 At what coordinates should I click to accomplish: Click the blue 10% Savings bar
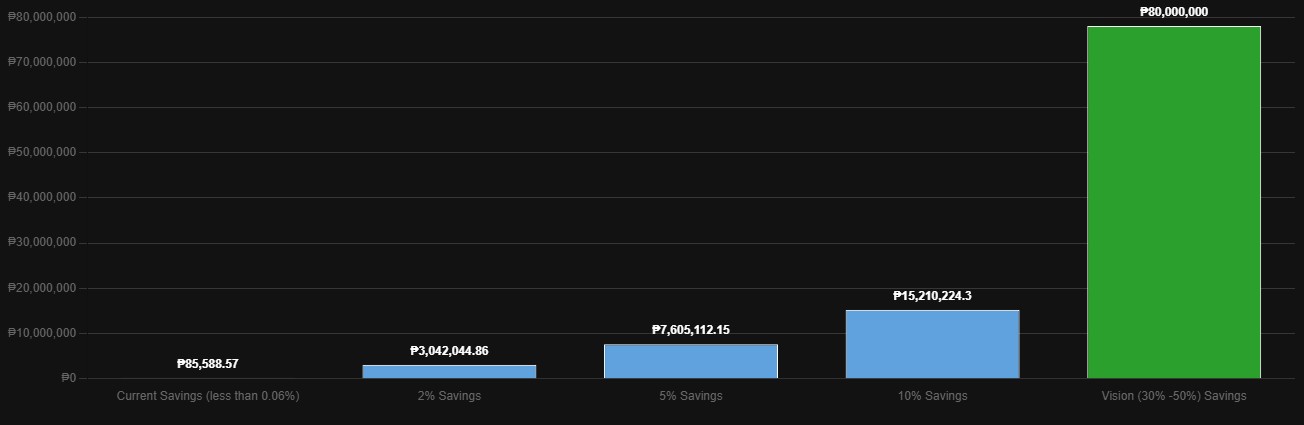(x=932, y=344)
